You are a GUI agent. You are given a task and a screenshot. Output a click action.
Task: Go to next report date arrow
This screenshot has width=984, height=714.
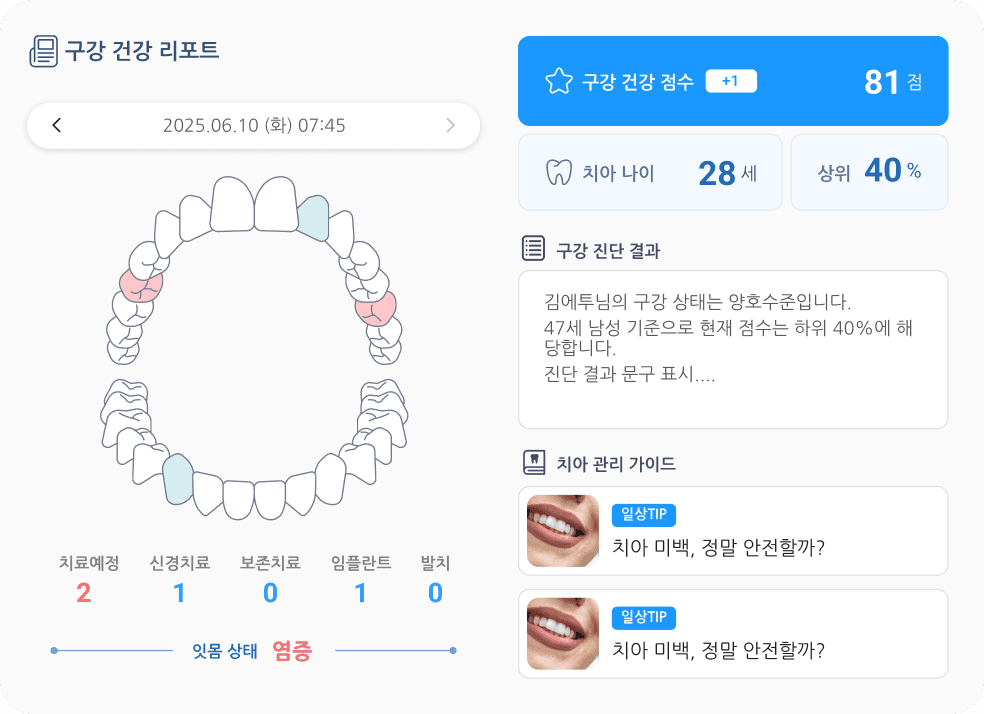point(450,125)
